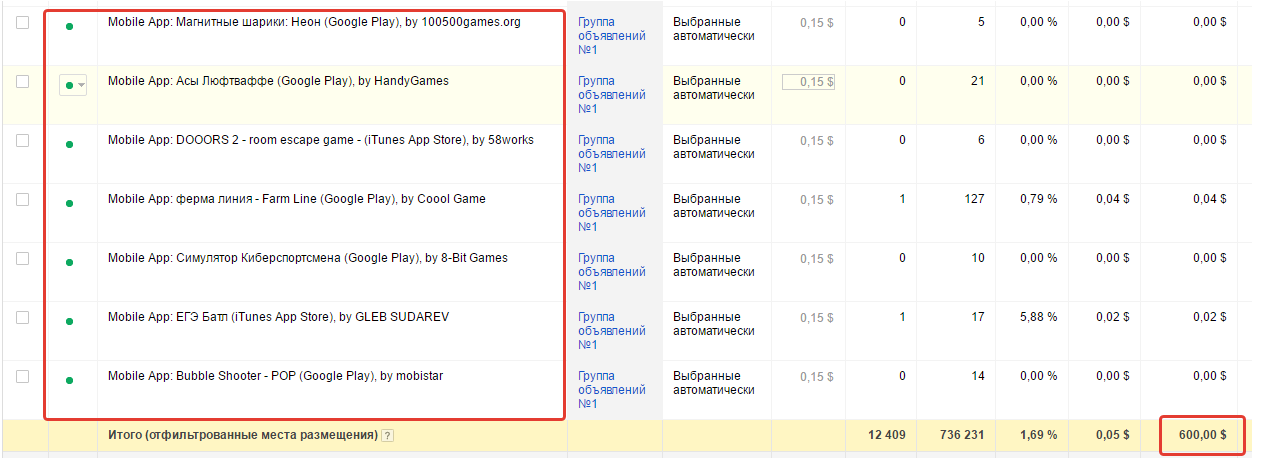Click help question mark icon beside Итого
The image size is (1263, 467).
[387, 436]
